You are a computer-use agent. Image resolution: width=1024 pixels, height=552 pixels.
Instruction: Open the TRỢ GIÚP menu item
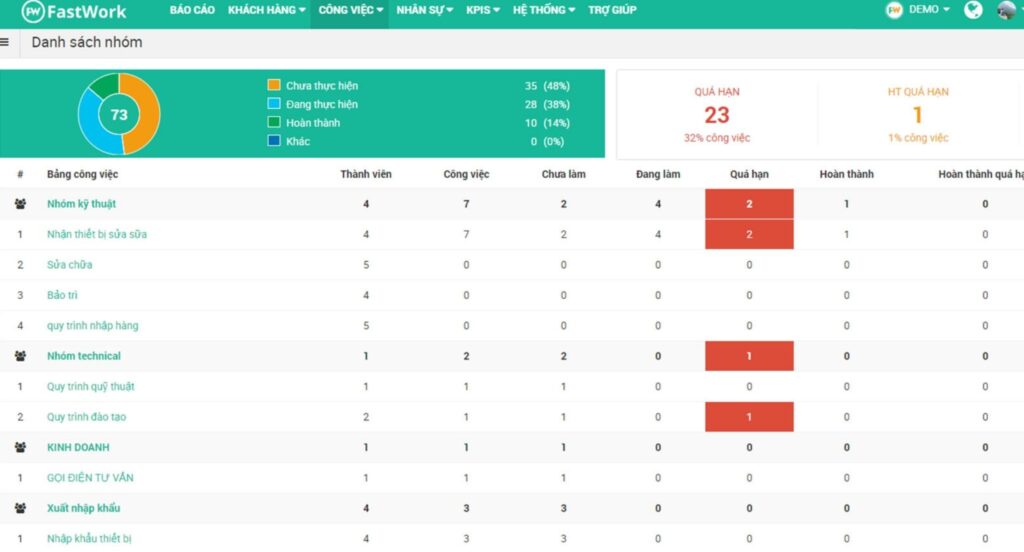(x=613, y=10)
